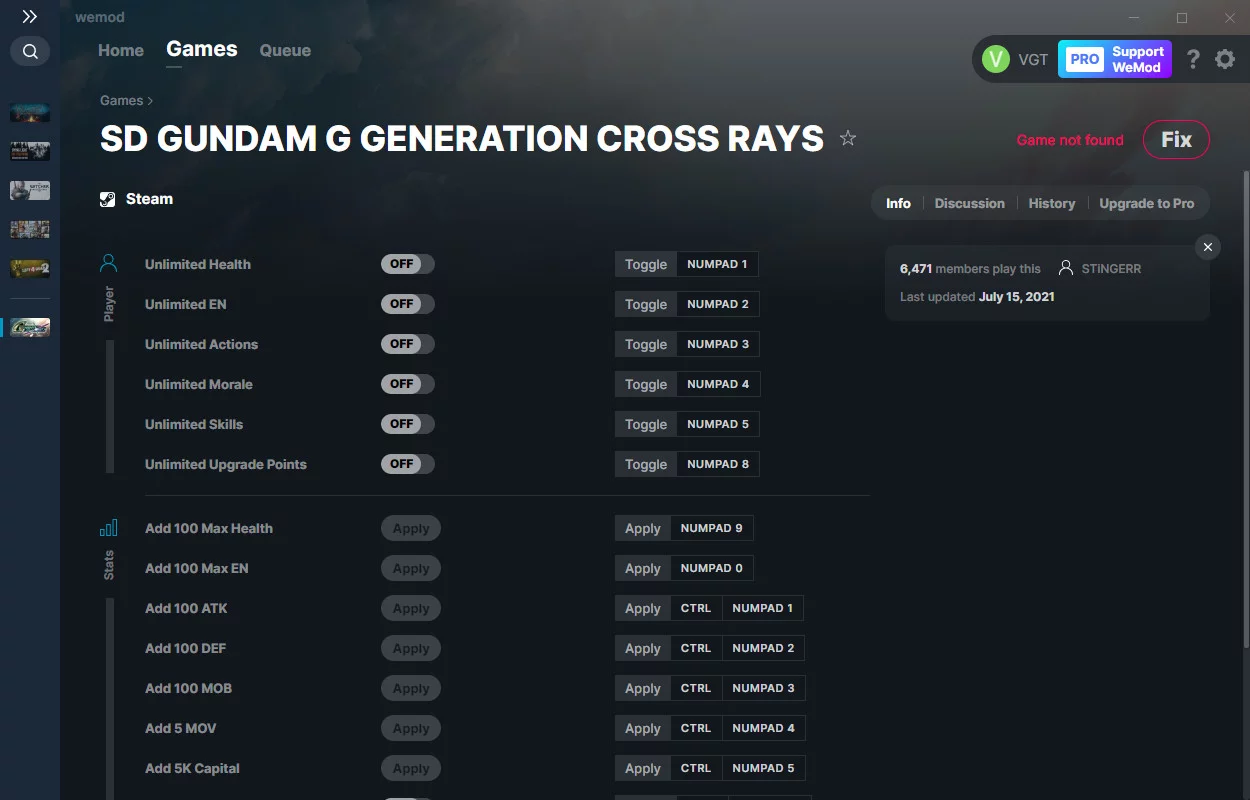This screenshot has height=800, width=1250.
Task: Click Toggle hotkey button for Unlimited Health
Action: 646,264
